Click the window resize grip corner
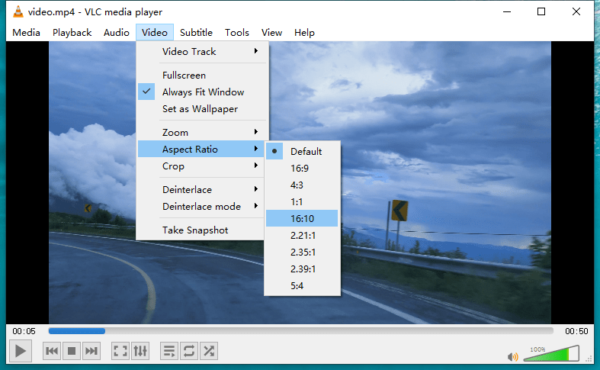The width and height of the screenshot is (600, 370). 589,359
